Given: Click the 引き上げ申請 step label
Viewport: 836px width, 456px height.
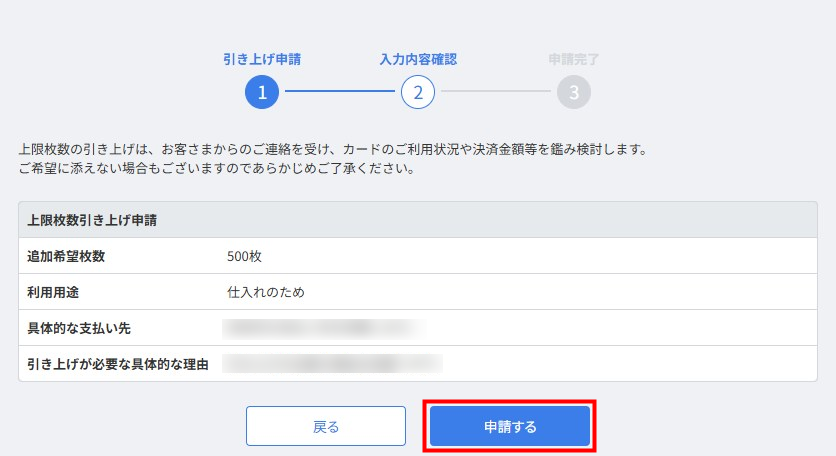Looking at the screenshot, I should point(262,59).
